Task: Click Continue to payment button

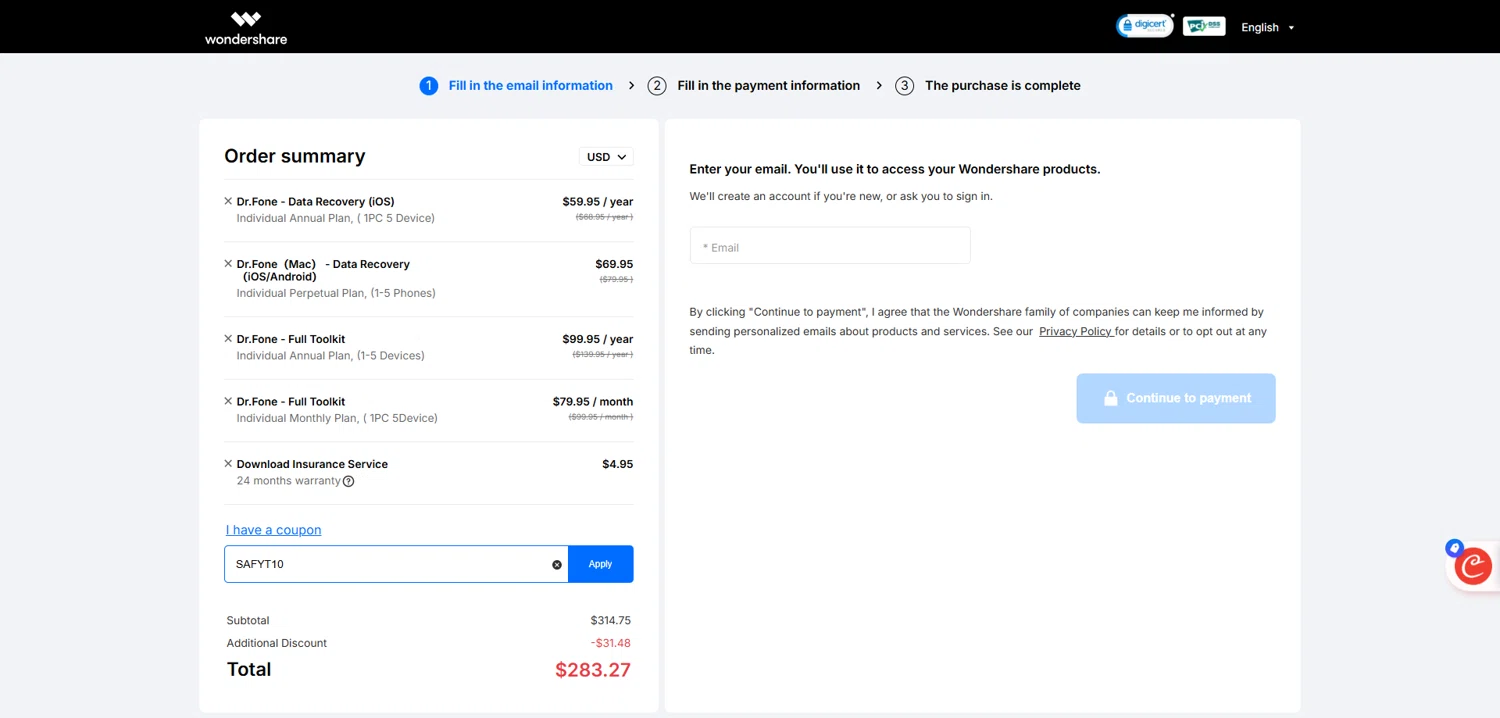Action: (x=1176, y=398)
